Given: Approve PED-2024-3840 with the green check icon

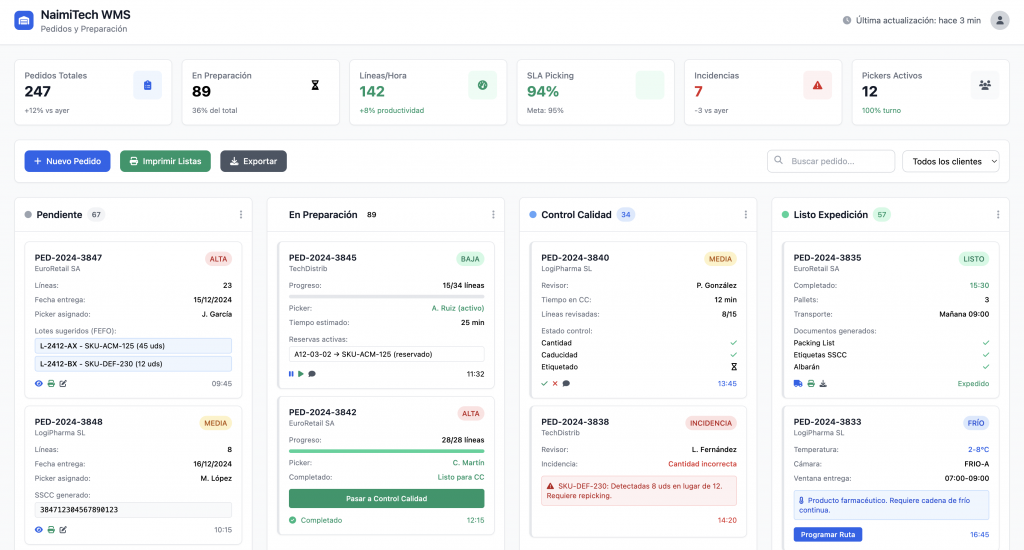Looking at the screenshot, I should pos(544,383).
